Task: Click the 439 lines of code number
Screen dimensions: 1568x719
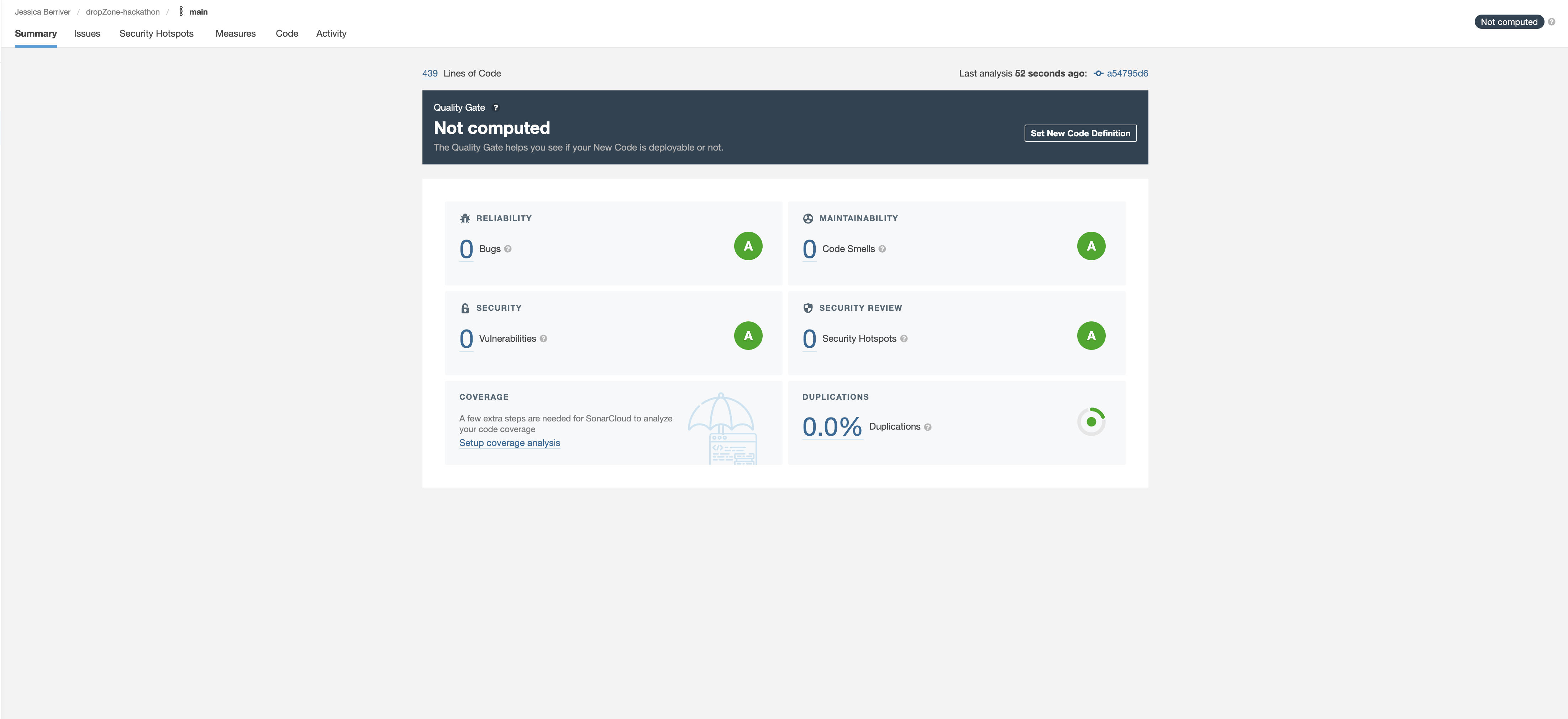Action: tap(430, 74)
